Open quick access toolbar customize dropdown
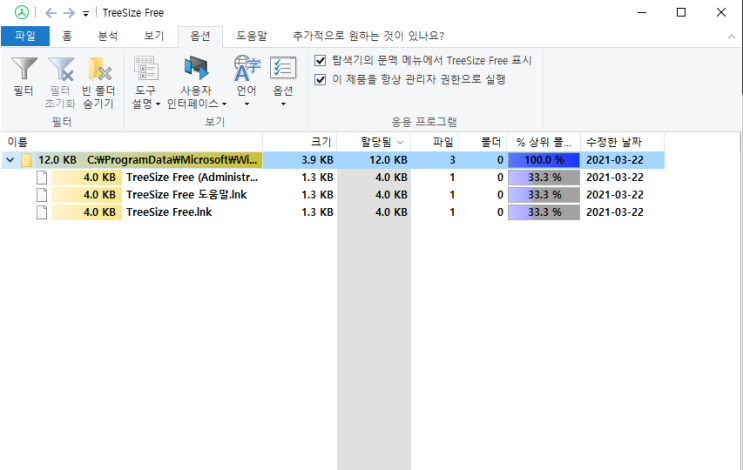The image size is (743, 470). click(x=86, y=14)
